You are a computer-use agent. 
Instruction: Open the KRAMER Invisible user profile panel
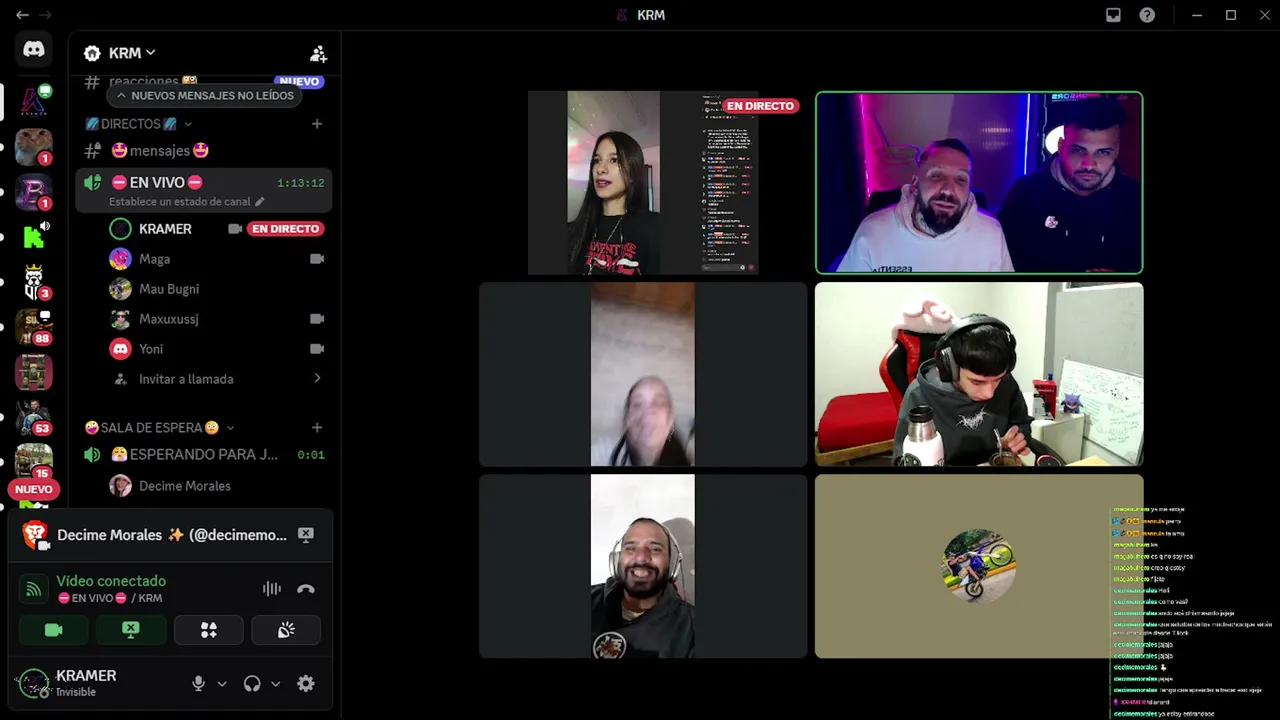tap(98, 684)
